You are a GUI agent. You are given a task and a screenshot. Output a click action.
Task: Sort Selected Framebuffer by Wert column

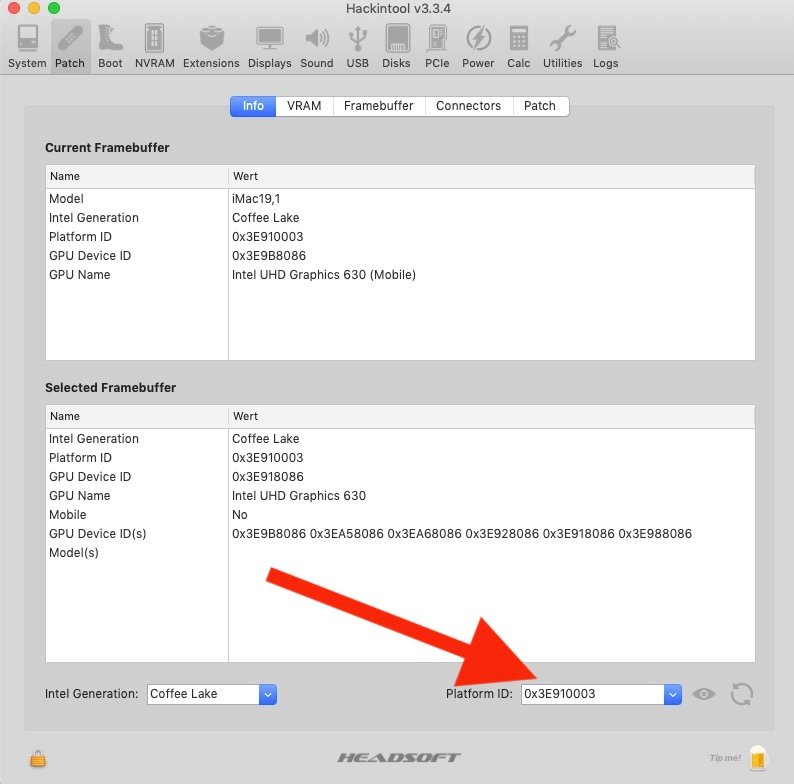[x=492, y=416]
